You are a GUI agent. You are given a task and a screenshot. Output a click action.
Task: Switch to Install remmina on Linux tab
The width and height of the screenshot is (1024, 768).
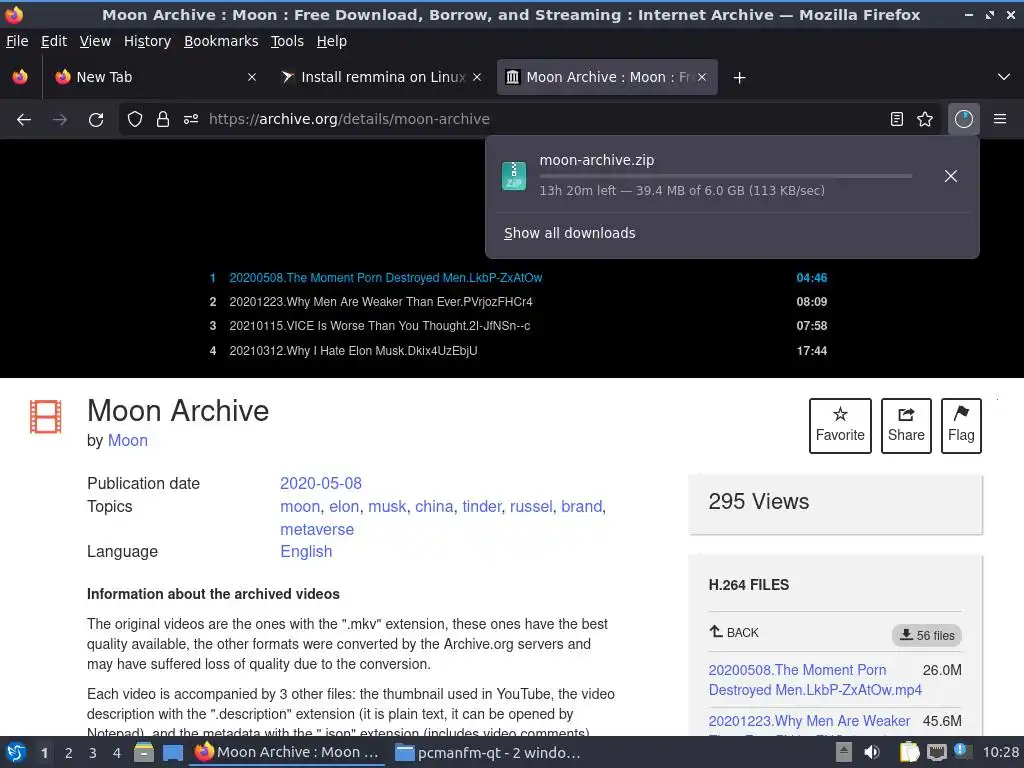(382, 77)
